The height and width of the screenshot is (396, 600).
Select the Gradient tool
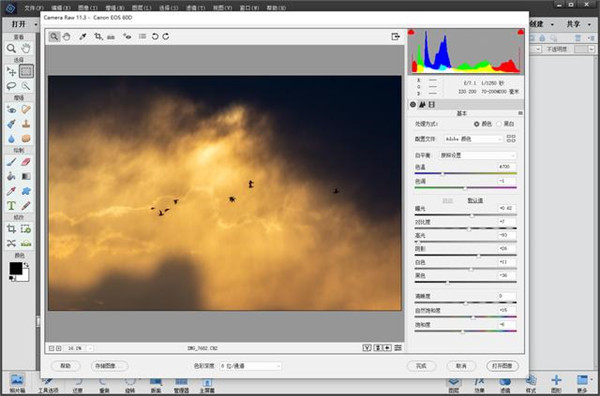26,176
